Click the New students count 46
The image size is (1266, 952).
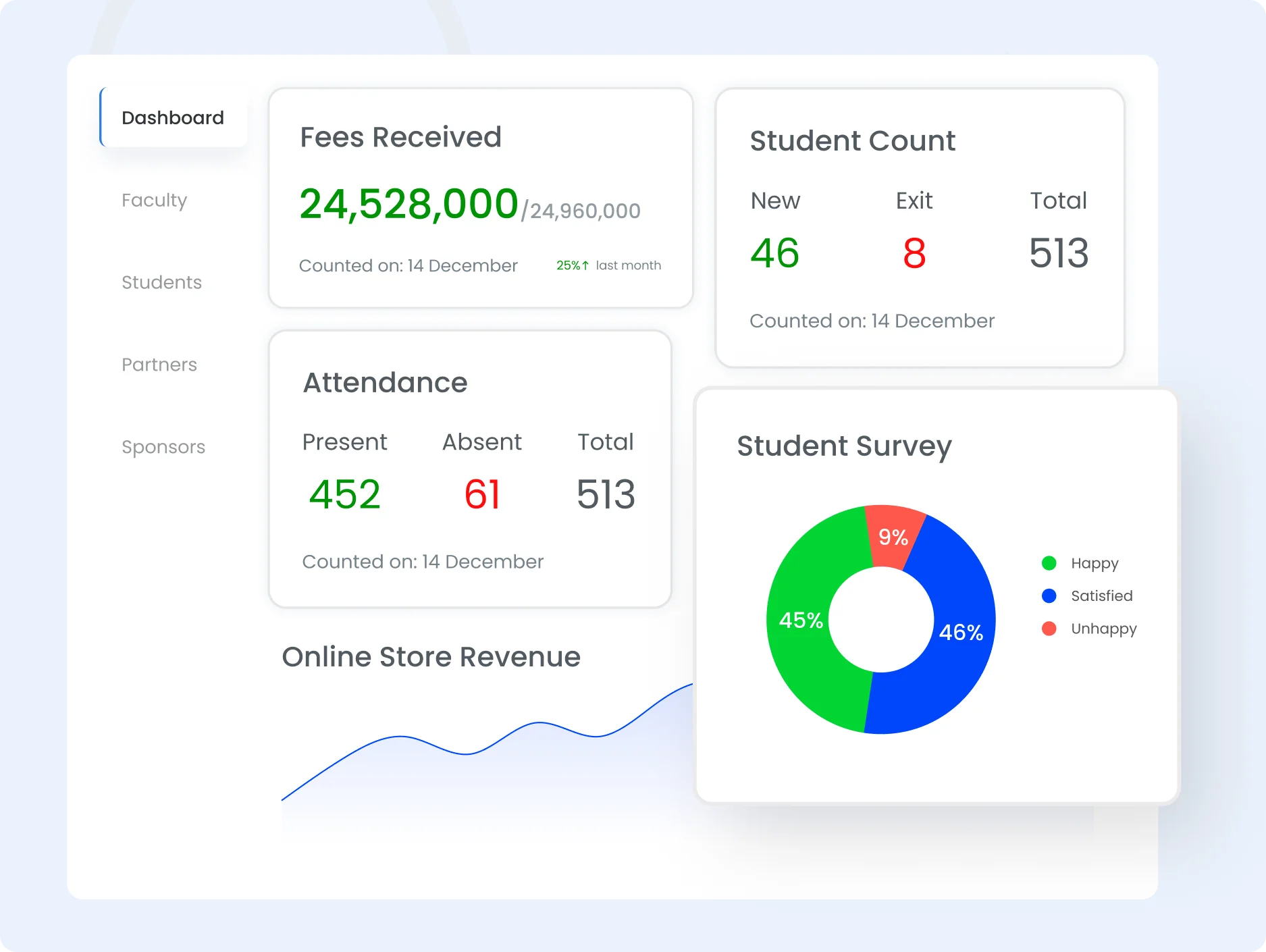point(774,253)
